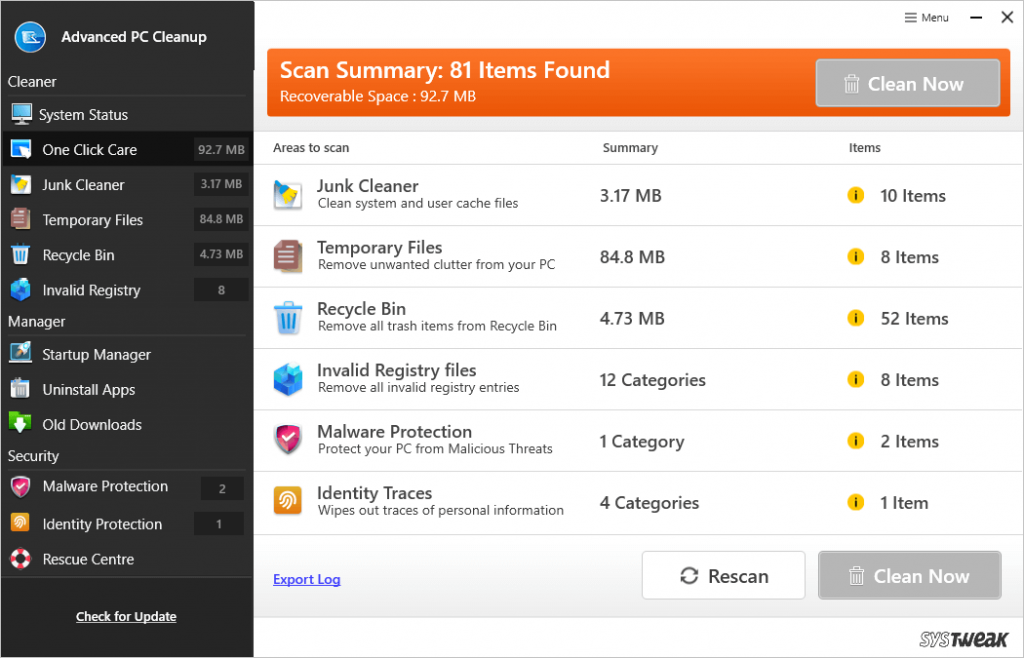Viewport: 1024px width, 658px height.
Task: Open the Menu hamburger button
Action: pos(926,18)
